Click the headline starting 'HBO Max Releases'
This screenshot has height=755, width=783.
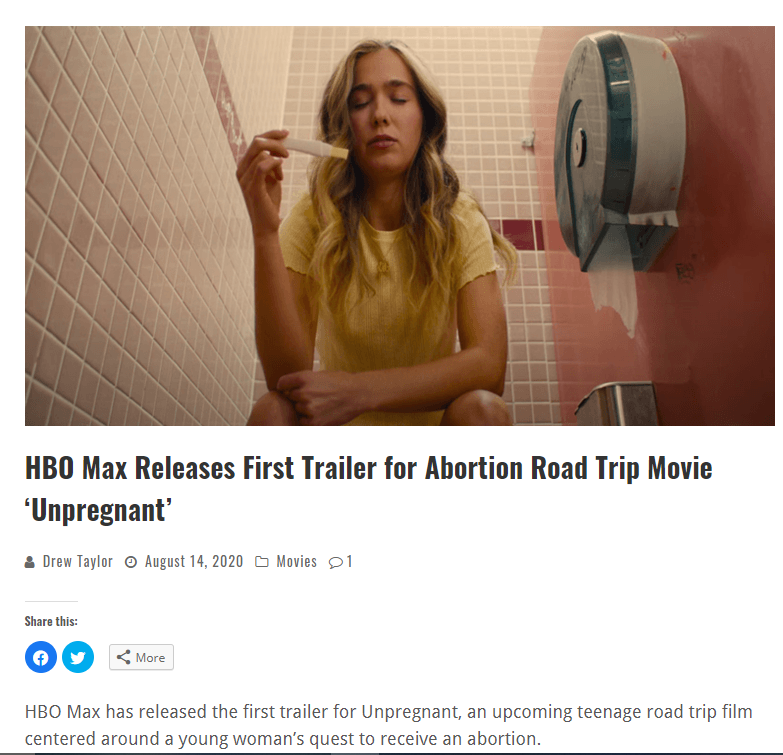click(369, 489)
